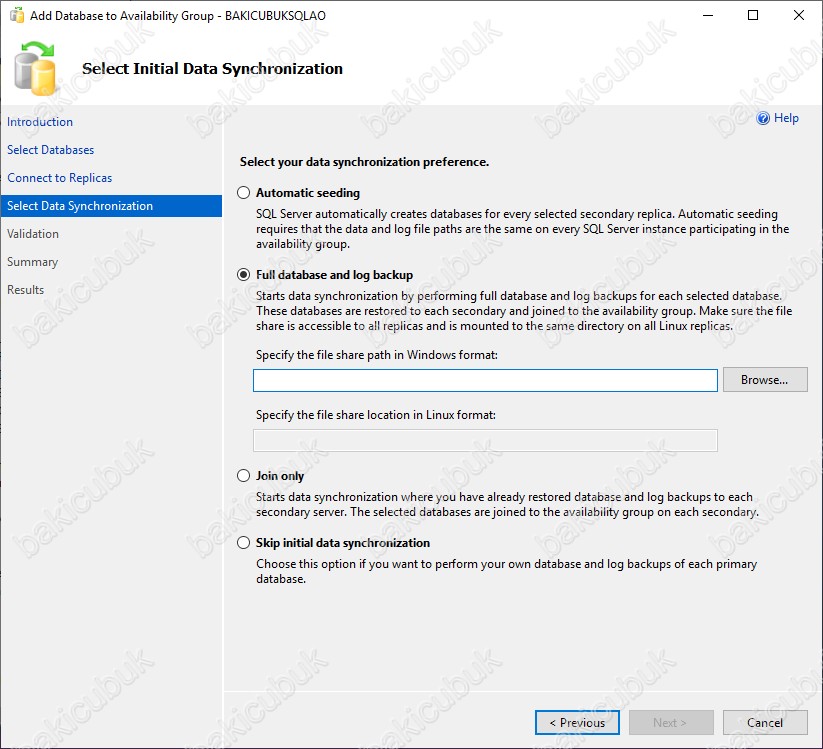Minimize the wizard window
Screen dimensions: 823x749
708,15
